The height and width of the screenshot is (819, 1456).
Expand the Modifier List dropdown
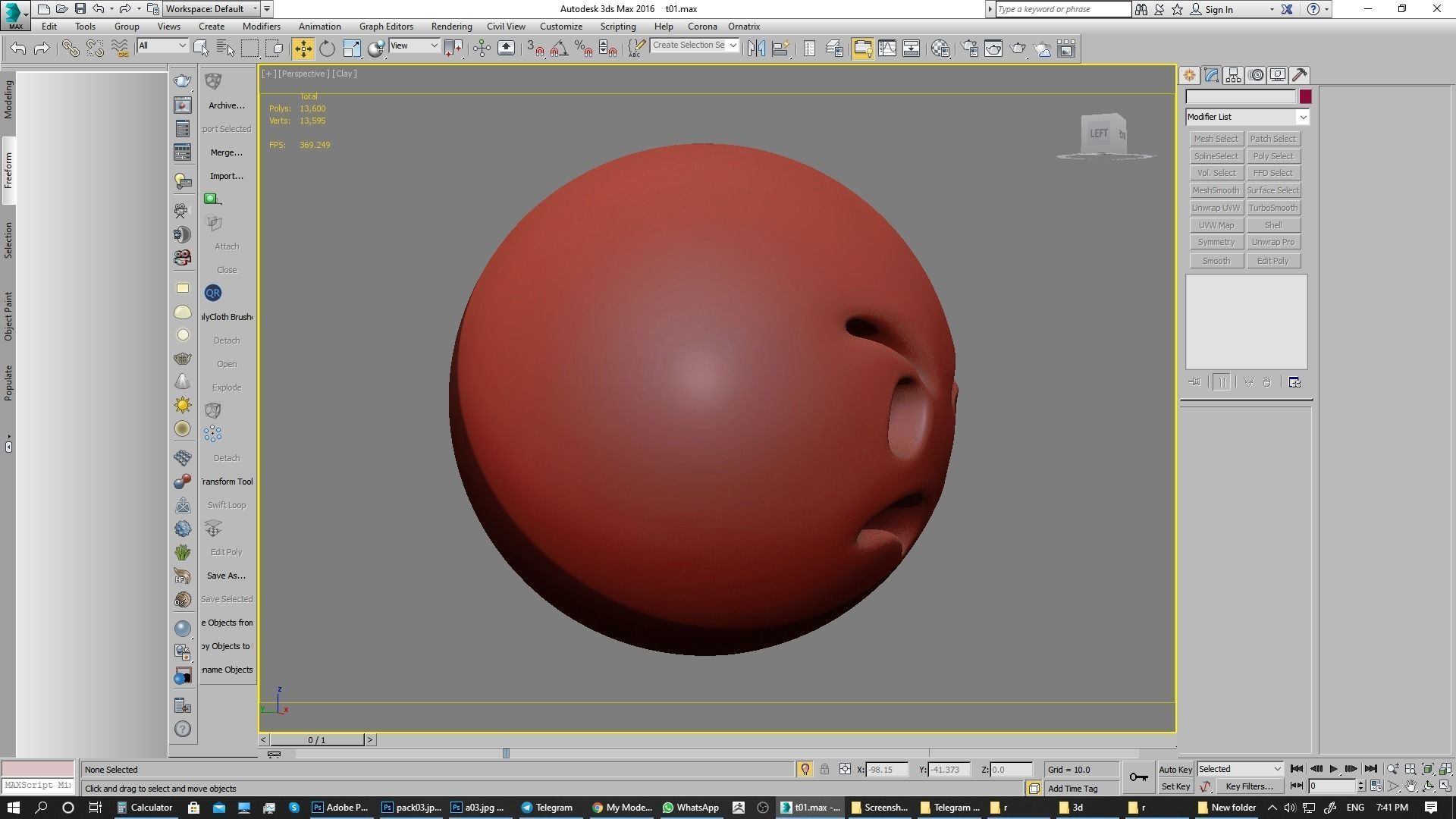[x=1302, y=117]
